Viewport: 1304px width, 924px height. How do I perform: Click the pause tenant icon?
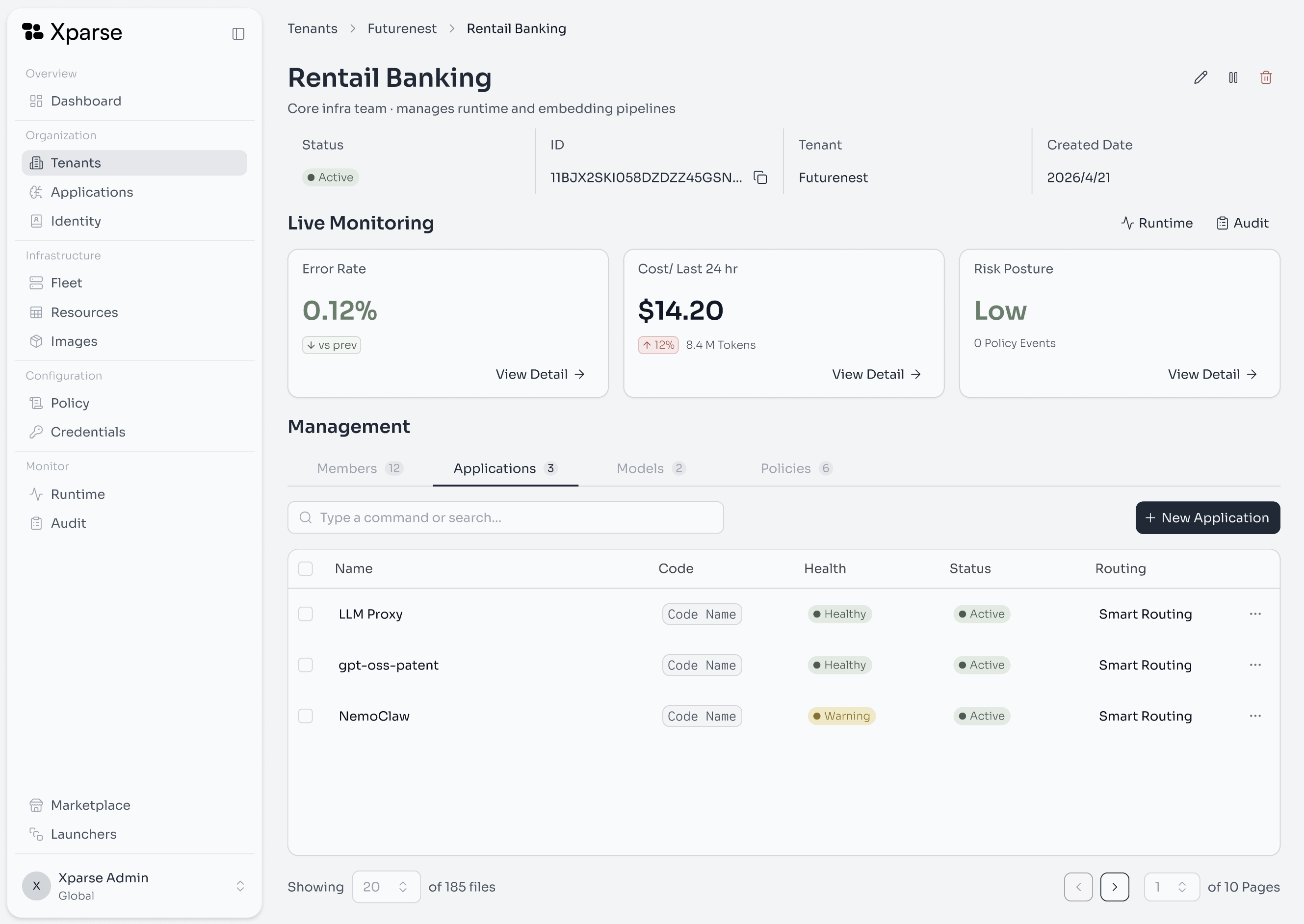[1233, 77]
